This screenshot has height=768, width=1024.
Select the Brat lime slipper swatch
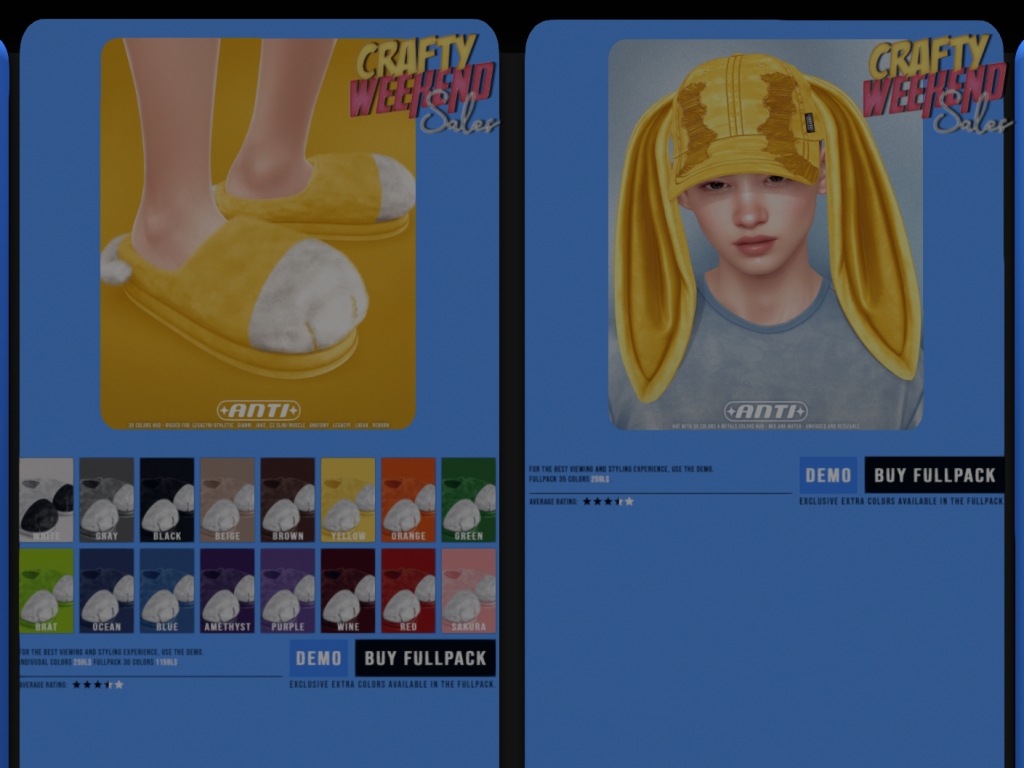pyautogui.click(x=46, y=590)
